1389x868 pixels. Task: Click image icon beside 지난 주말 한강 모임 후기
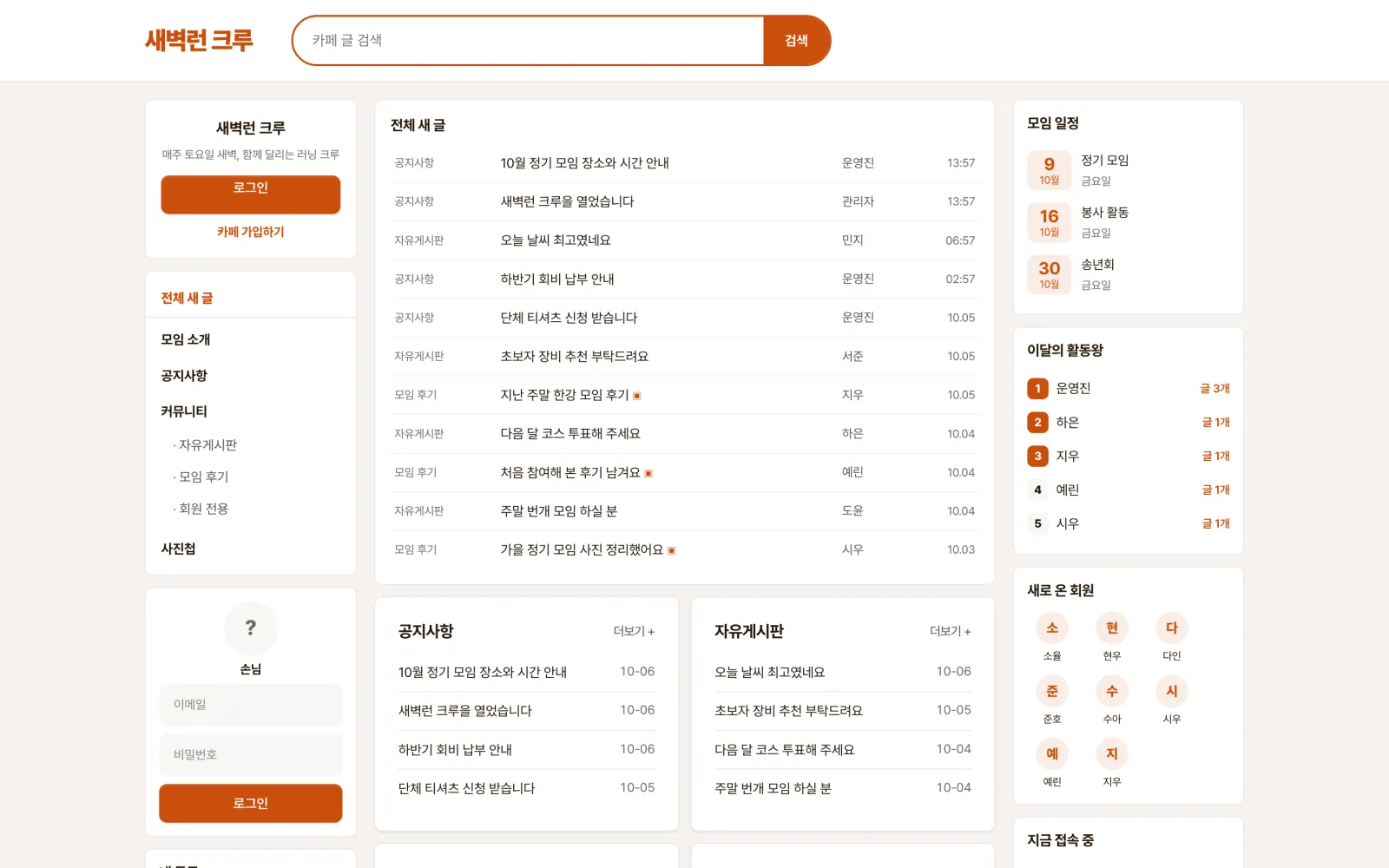click(637, 396)
